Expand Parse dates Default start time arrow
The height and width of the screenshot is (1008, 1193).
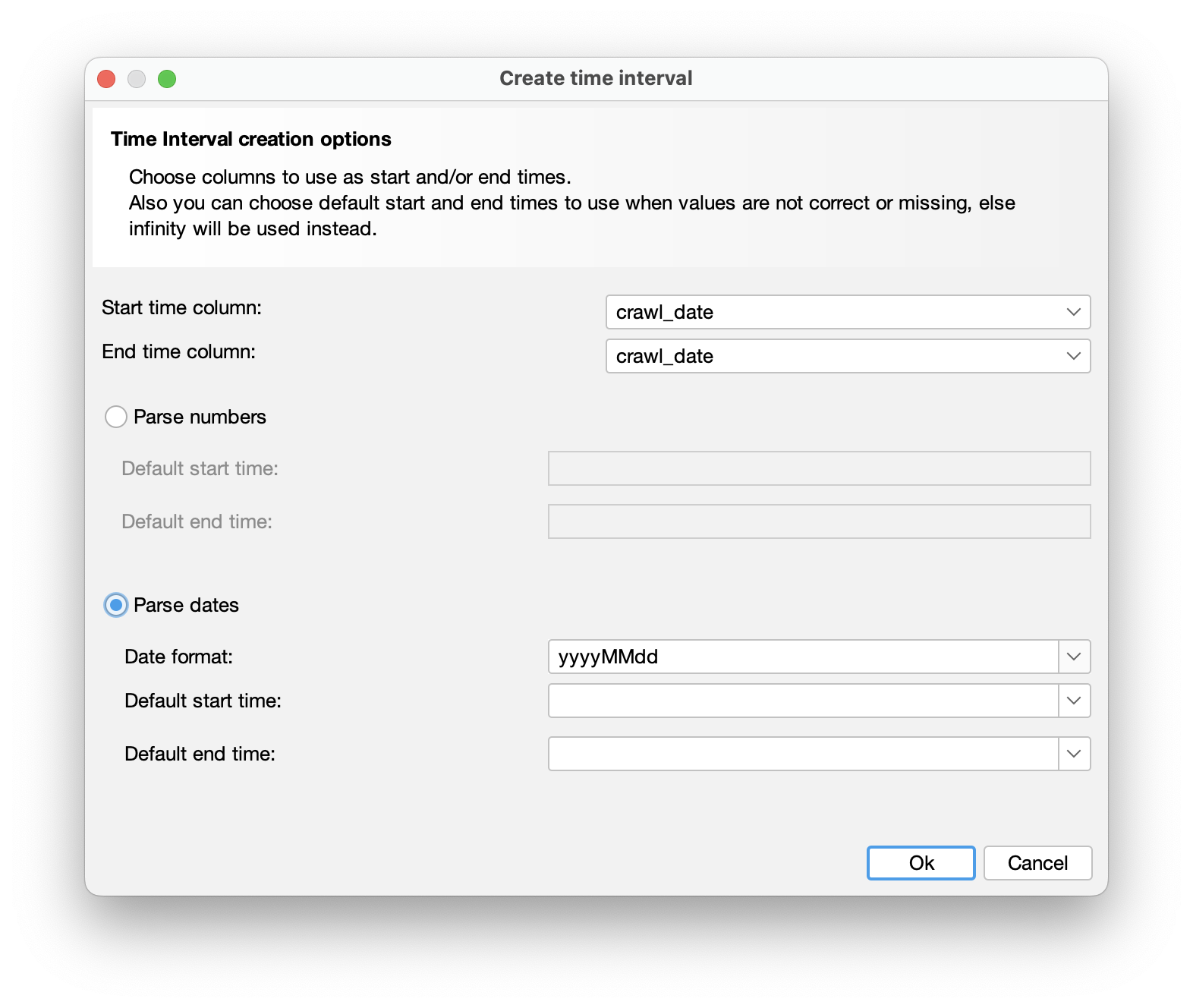point(1074,701)
